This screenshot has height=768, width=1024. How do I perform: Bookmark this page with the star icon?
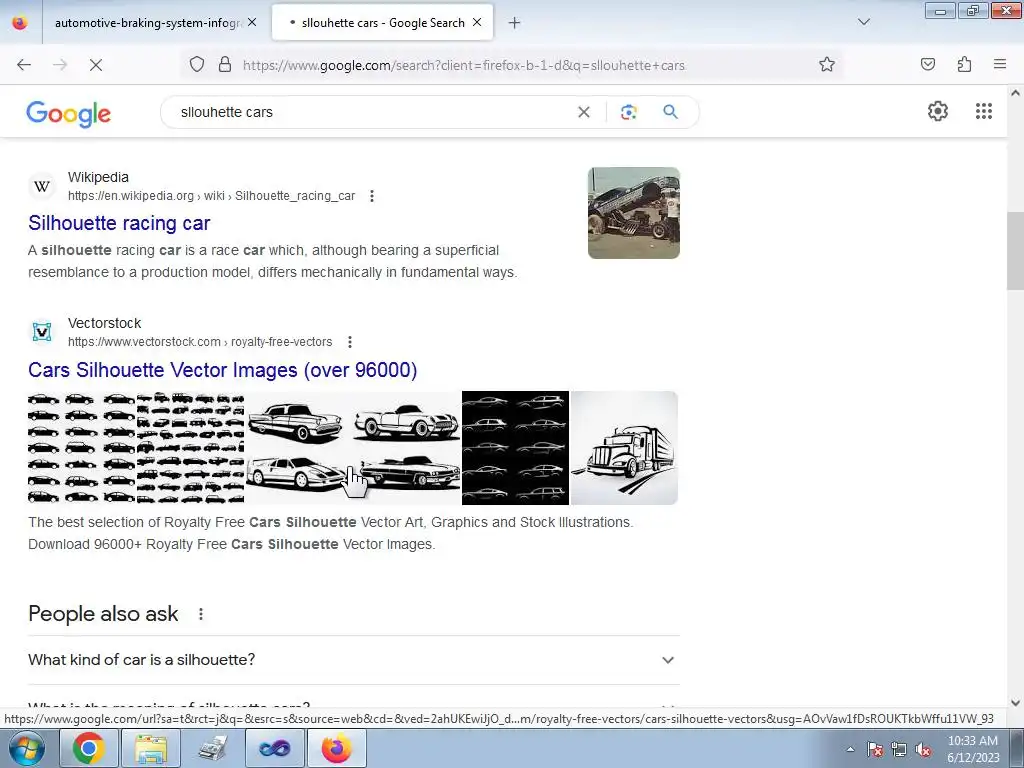click(x=827, y=64)
